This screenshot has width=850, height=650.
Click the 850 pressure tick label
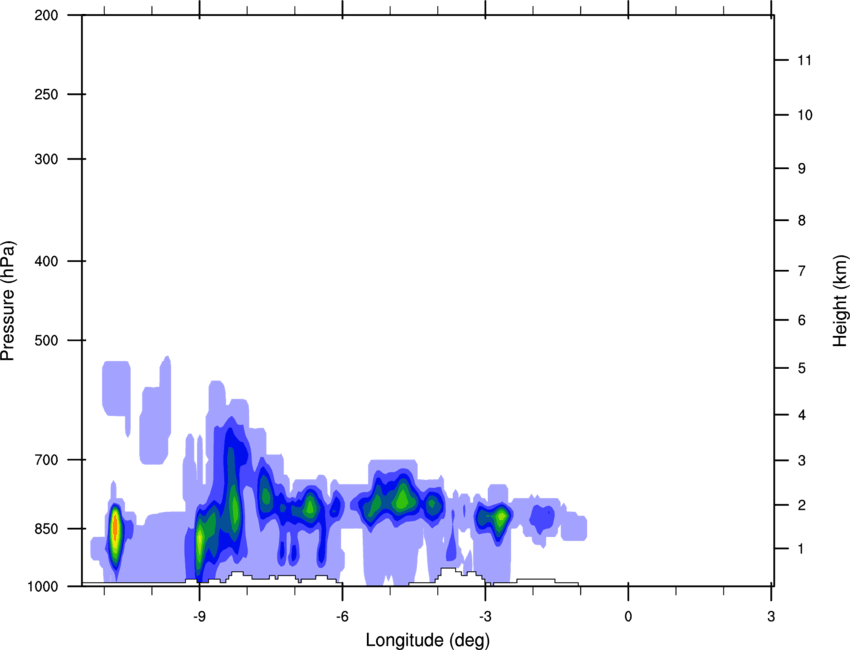[x=46, y=529]
